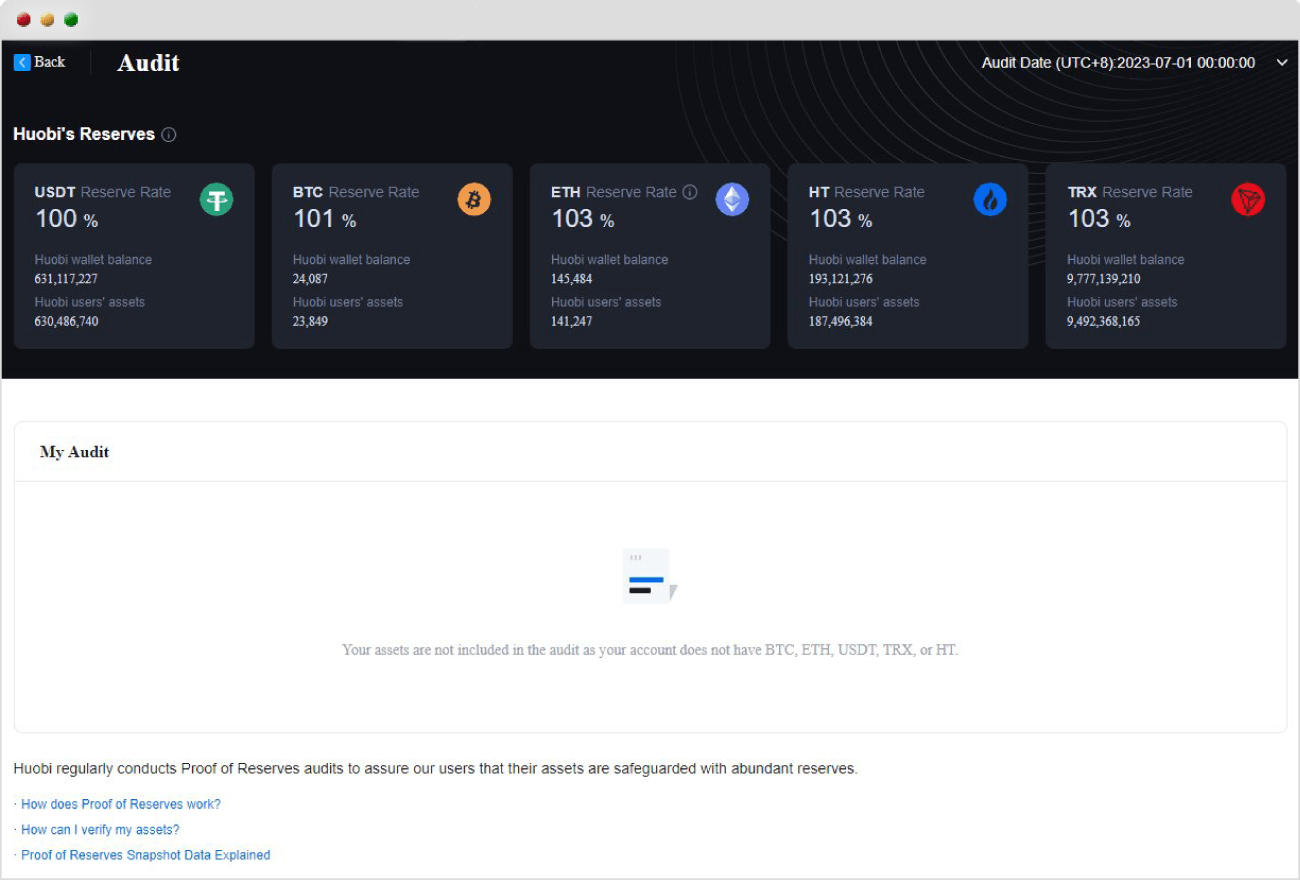Click HT Reserve Rate label
This screenshot has width=1300, height=880.
(867, 192)
